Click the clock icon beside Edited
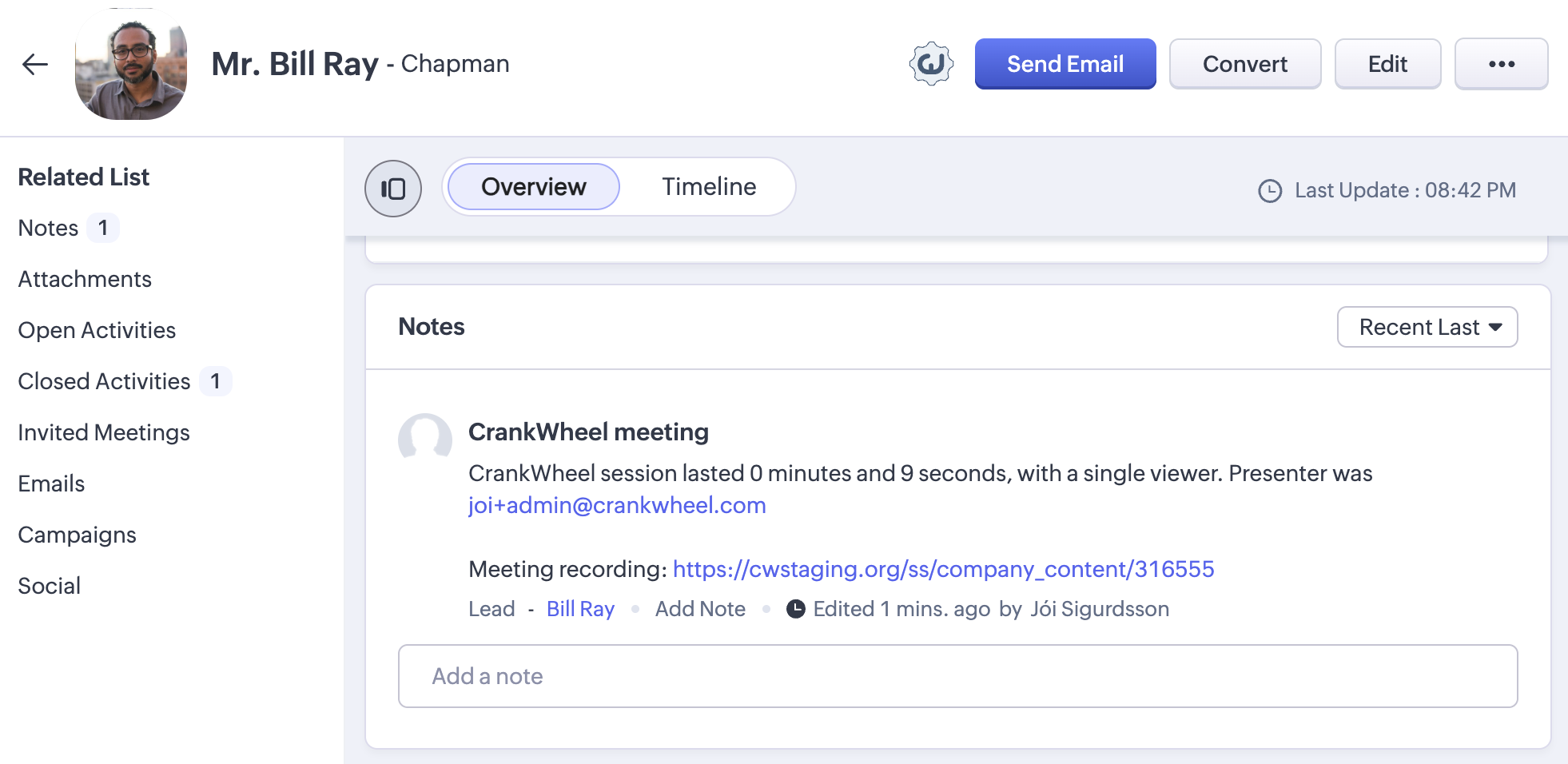Image resolution: width=1568 pixels, height=764 pixels. point(795,609)
